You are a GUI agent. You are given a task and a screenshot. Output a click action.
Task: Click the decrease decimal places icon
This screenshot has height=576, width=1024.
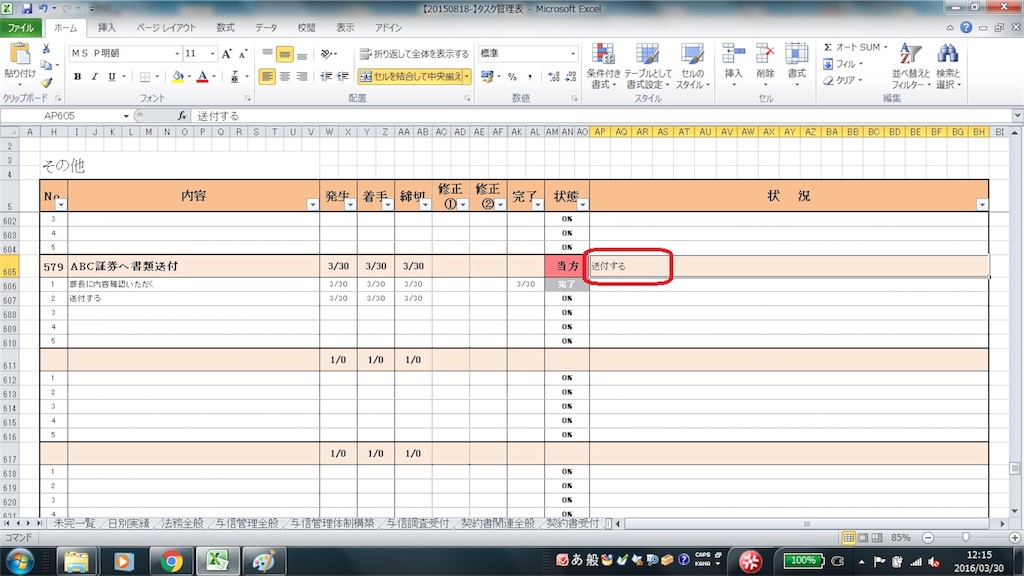click(571, 76)
